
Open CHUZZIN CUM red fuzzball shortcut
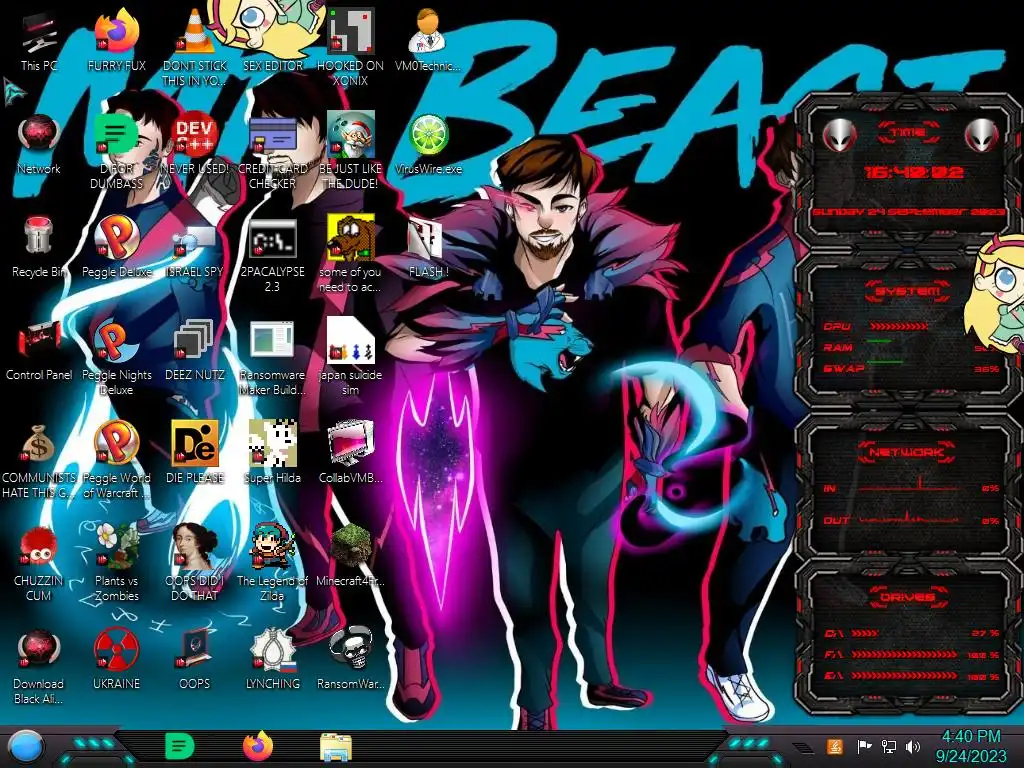[x=39, y=563]
